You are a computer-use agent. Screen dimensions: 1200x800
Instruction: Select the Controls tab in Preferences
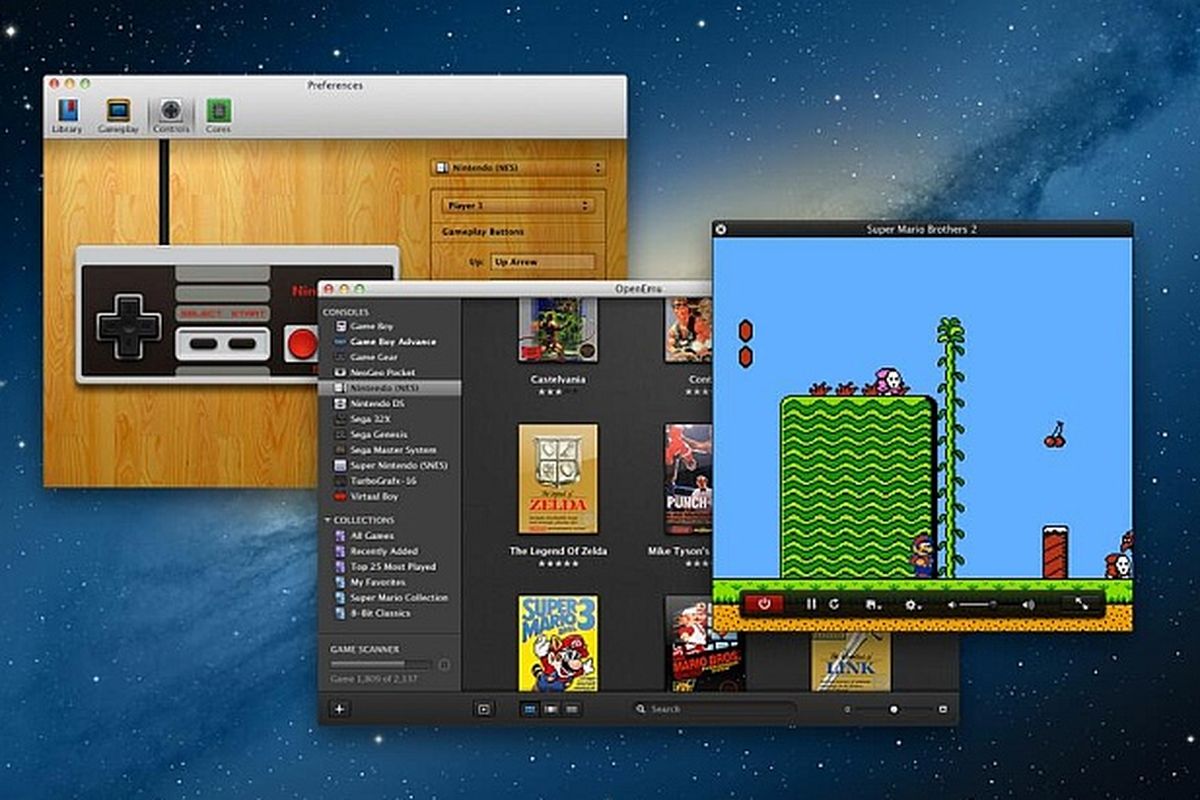click(171, 116)
